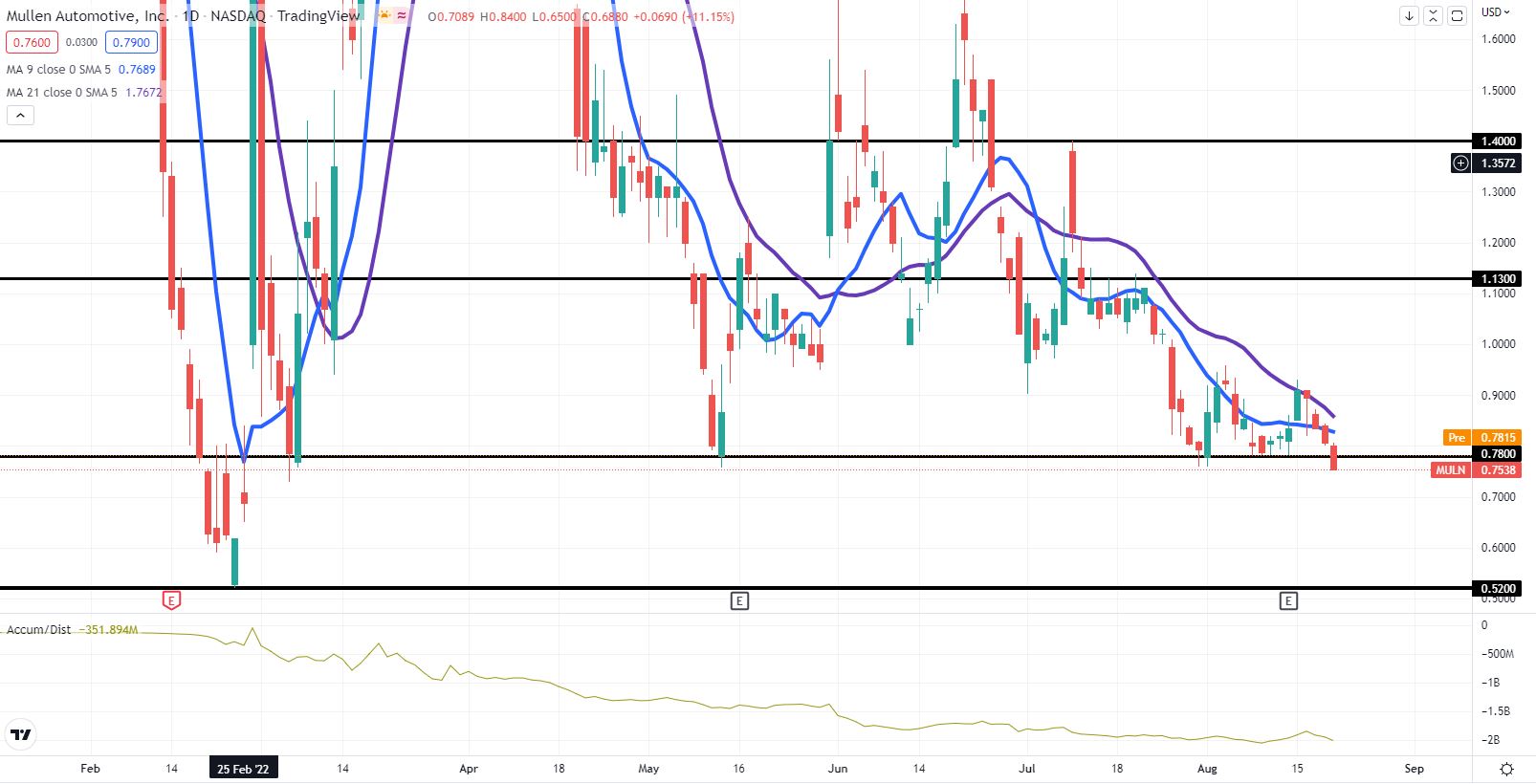Click the Apr label on the time axis
This screenshot has height=784, width=1536.
pos(468,769)
